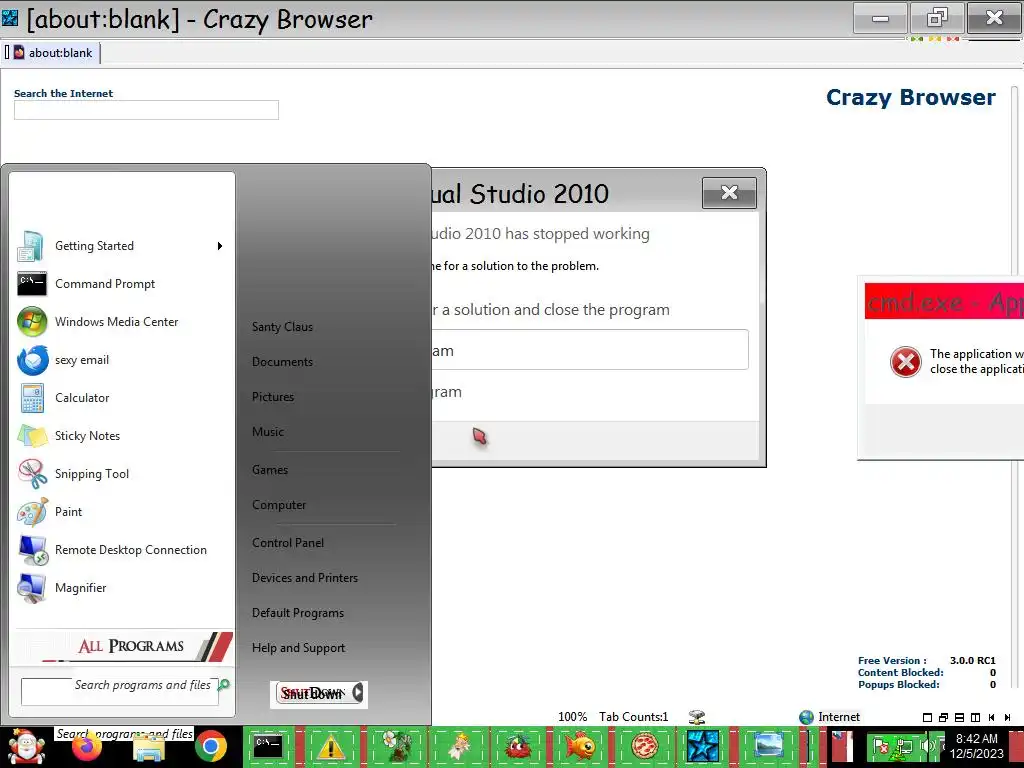The height and width of the screenshot is (768, 1024).
Task: Click the status bar network connection icon
Action: 697,717
